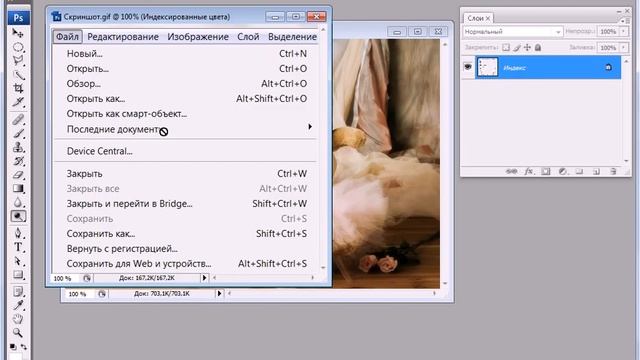Select the Crop tool
The image size is (640, 360).
pos(18,88)
